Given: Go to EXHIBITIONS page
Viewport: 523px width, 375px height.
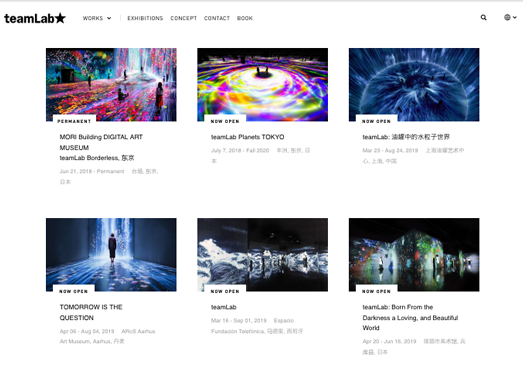Looking at the screenshot, I should click(145, 18).
